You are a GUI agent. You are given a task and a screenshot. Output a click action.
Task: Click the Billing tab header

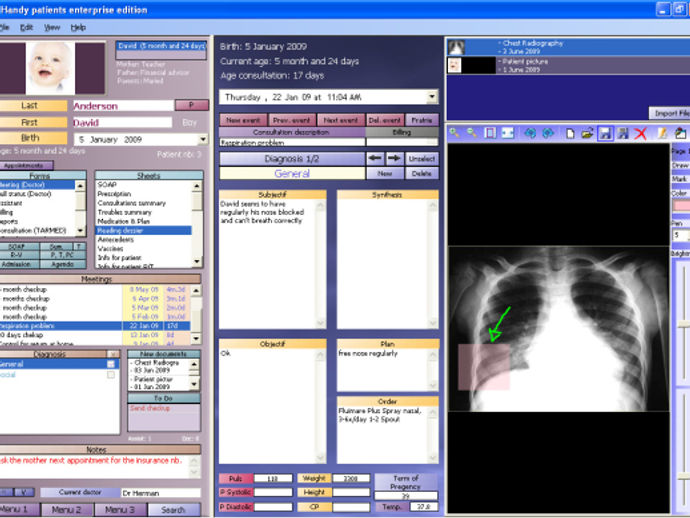(401, 132)
